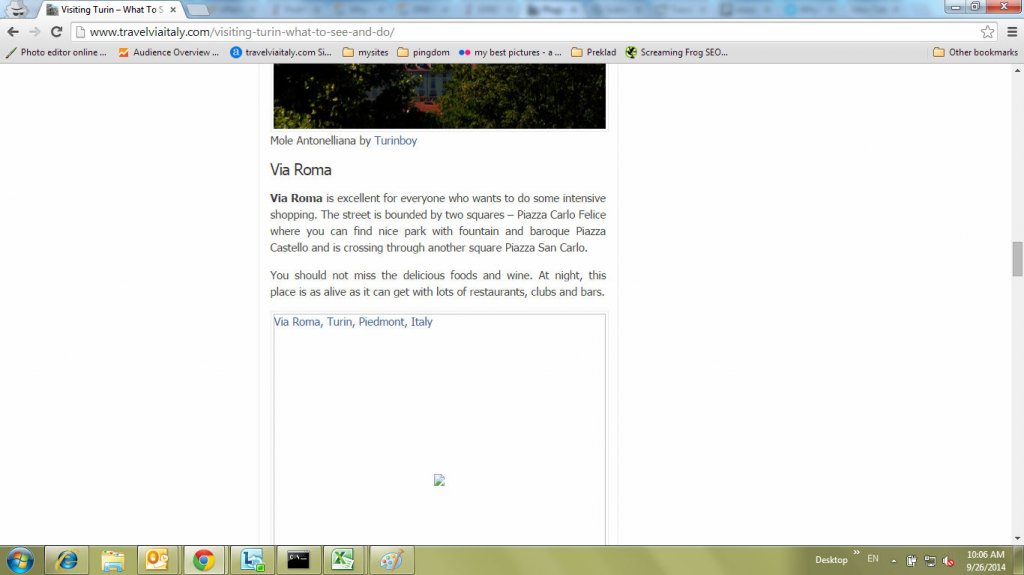The height and width of the screenshot is (575, 1024).
Task: Click the scrollbar down arrow
Action: tap(1017, 539)
